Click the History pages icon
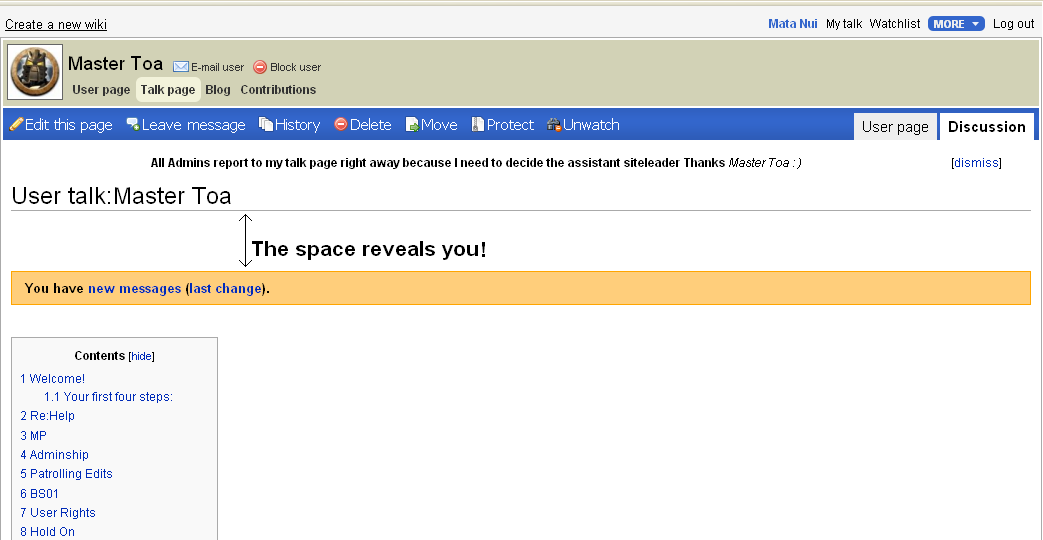The width and height of the screenshot is (1043, 540). tap(266, 124)
